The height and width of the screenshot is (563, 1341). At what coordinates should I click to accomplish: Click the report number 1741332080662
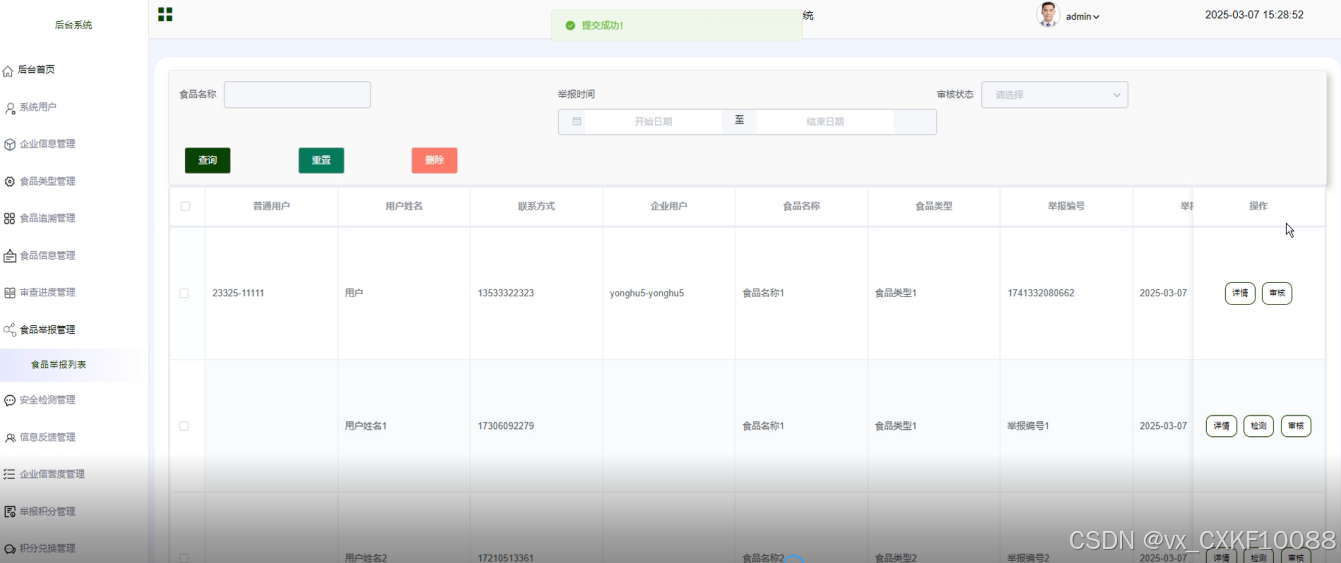tap(1041, 293)
